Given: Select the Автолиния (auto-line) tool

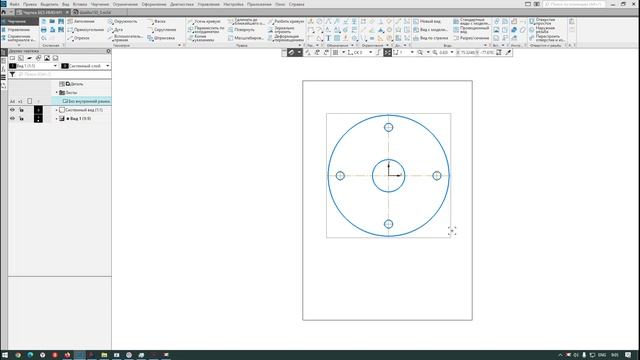Looking at the screenshot, I should tap(81, 21).
